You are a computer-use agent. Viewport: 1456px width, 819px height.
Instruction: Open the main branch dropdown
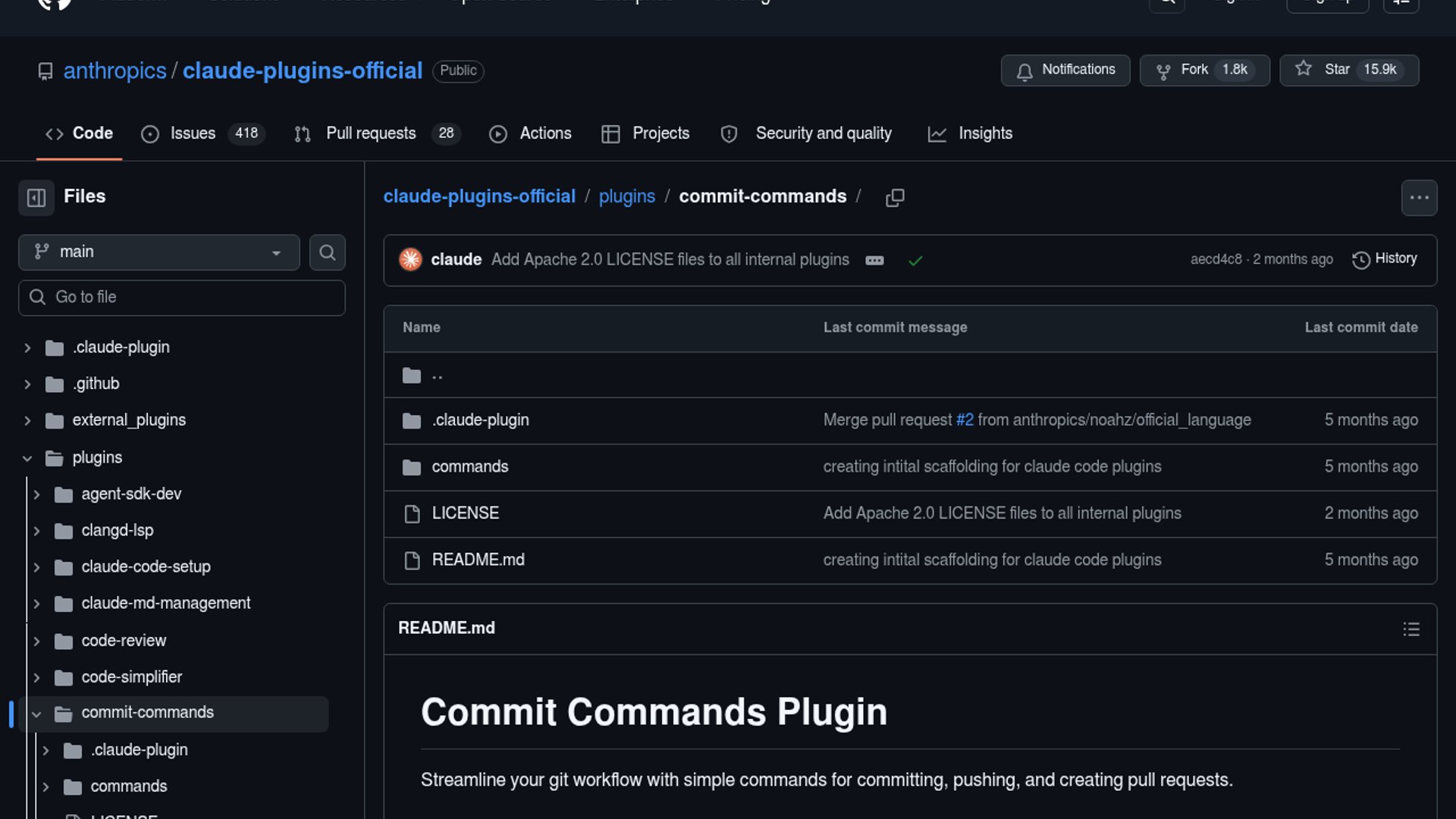(158, 252)
